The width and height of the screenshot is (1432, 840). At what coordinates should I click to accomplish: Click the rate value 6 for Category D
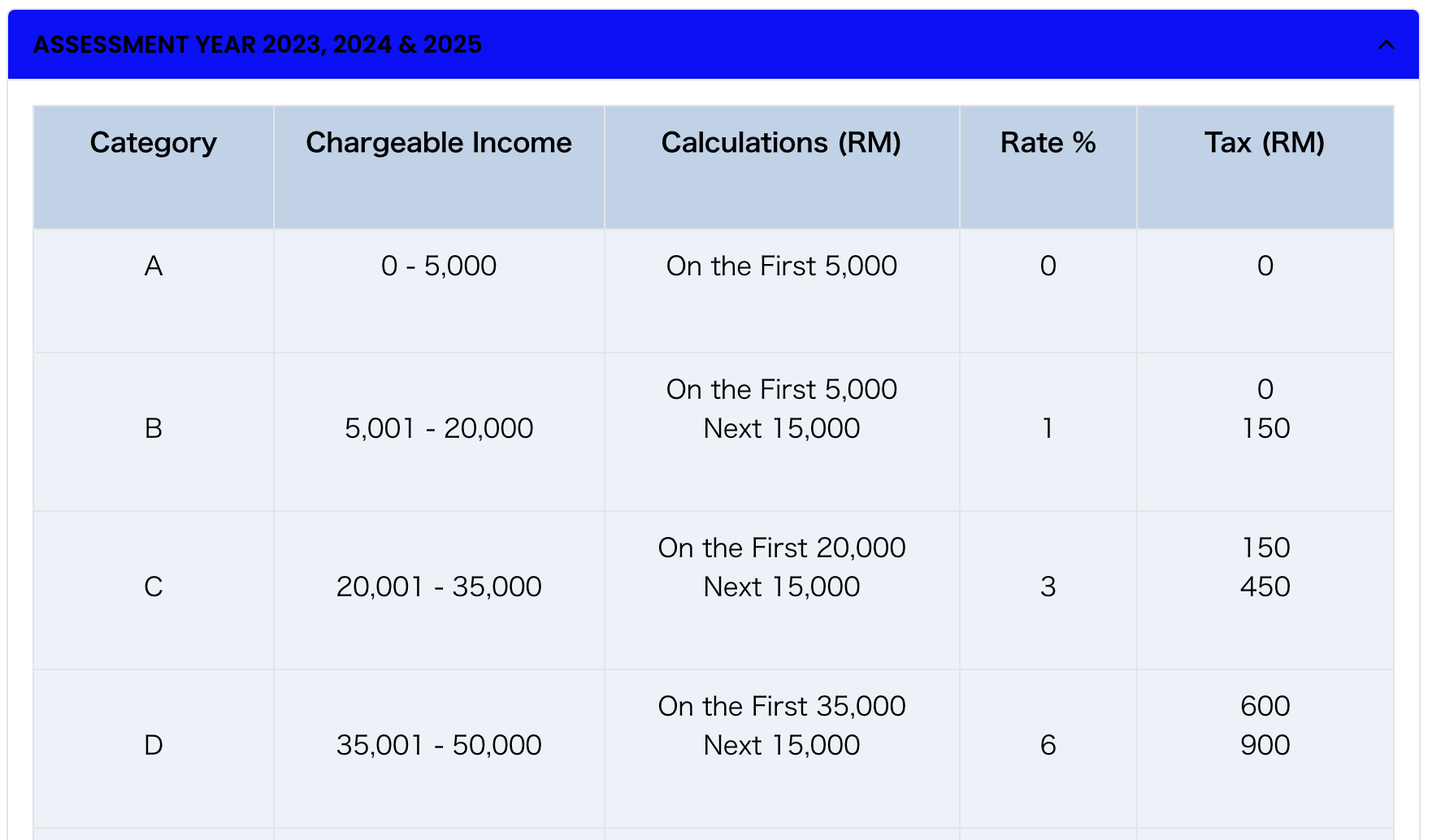(x=1048, y=745)
